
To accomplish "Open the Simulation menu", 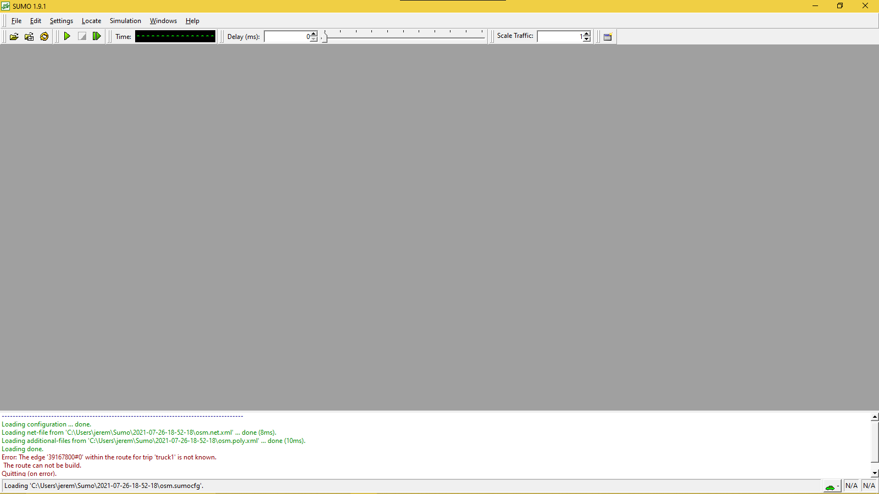I will [125, 21].
